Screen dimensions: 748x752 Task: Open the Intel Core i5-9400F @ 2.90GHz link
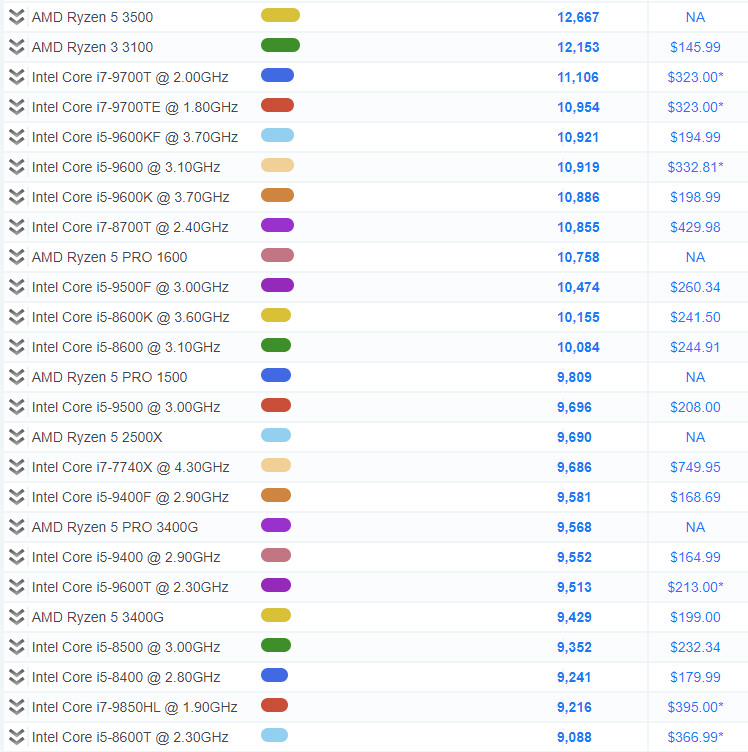click(130, 497)
